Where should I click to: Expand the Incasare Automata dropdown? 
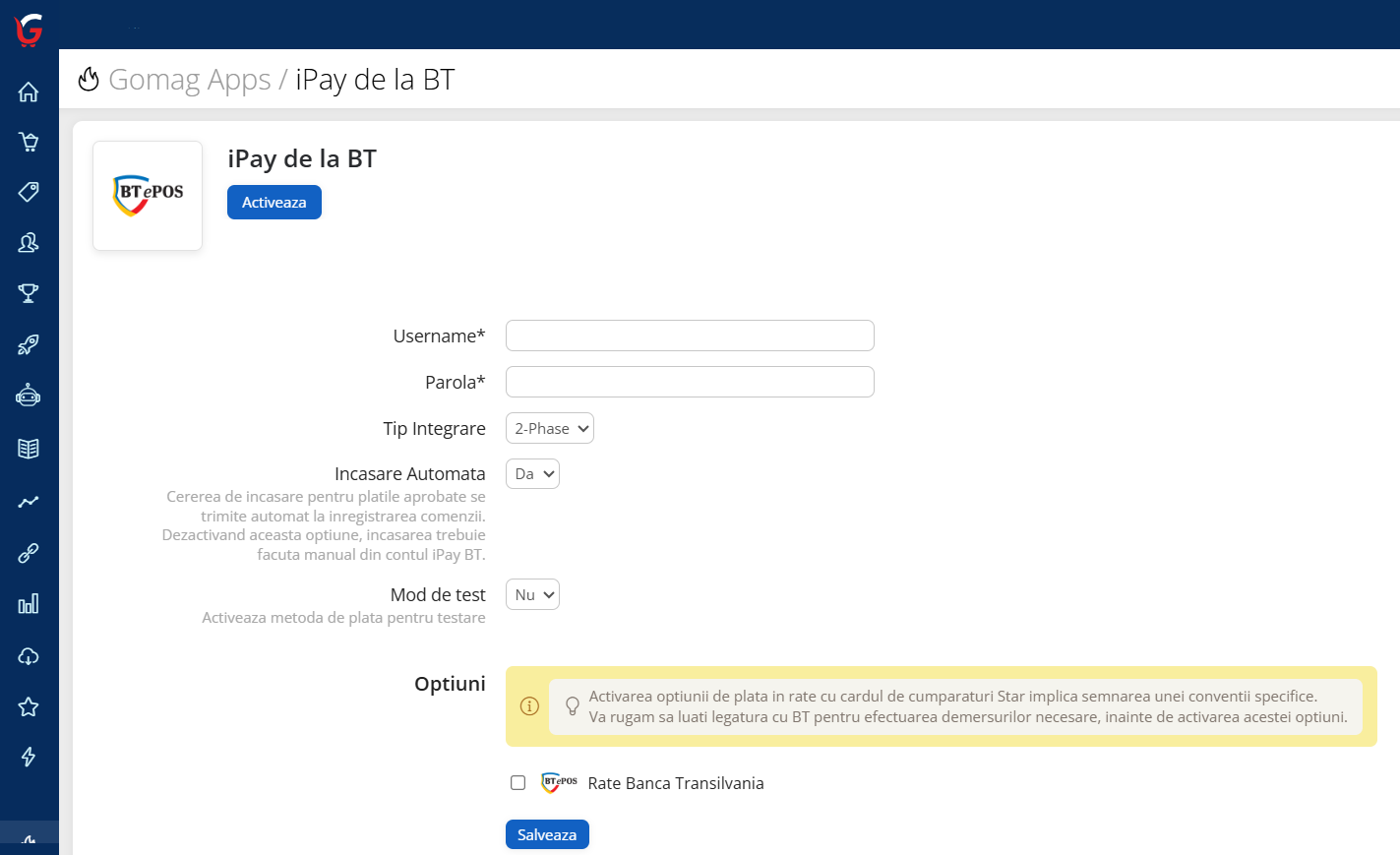point(532,474)
